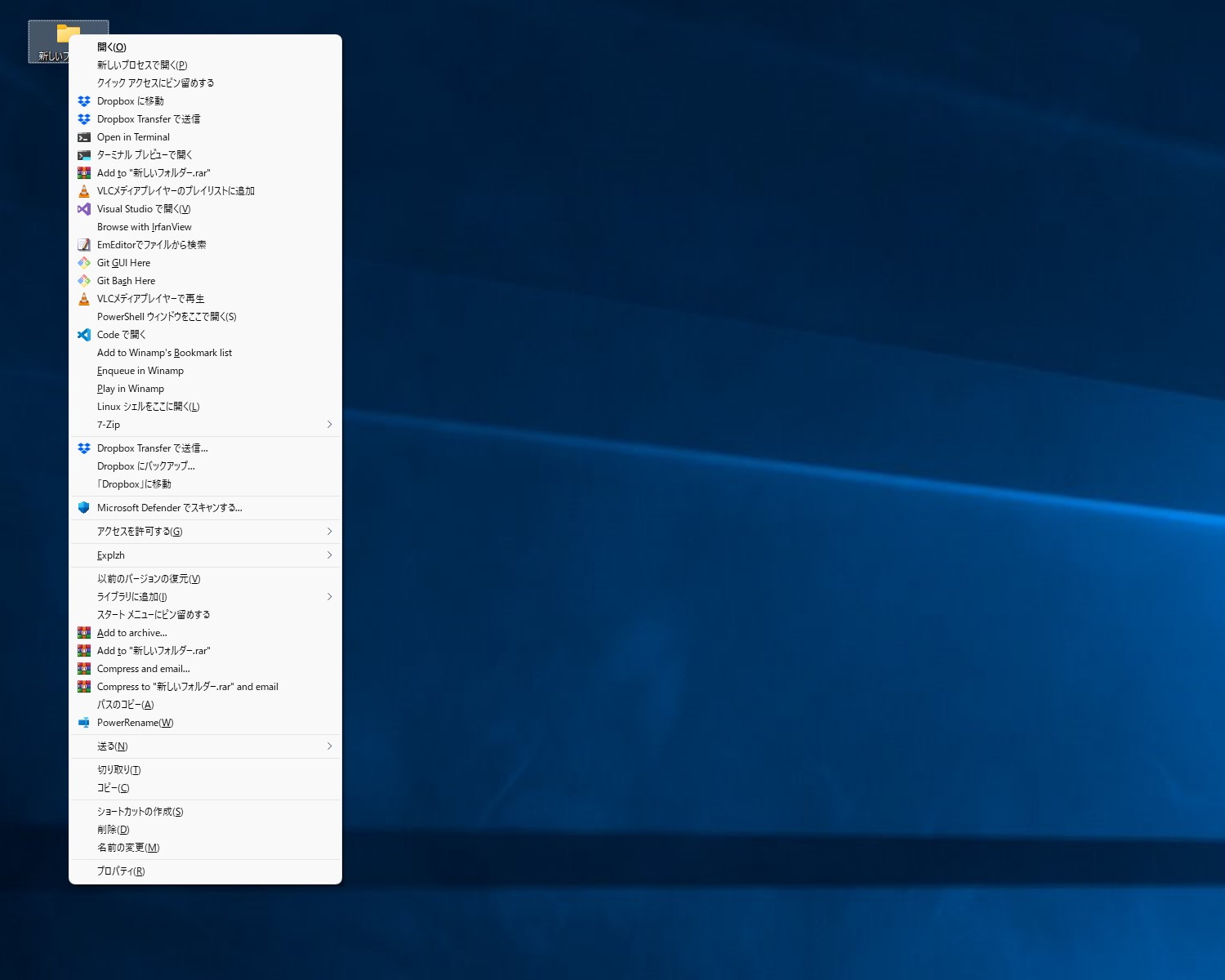Image resolution: width=1225 pixels, height=980 pixels.
Task: Click Dropbox icon for 'Dropbox Transfer で送信...' above Dropbox にバックアップ
Action: 84,448
